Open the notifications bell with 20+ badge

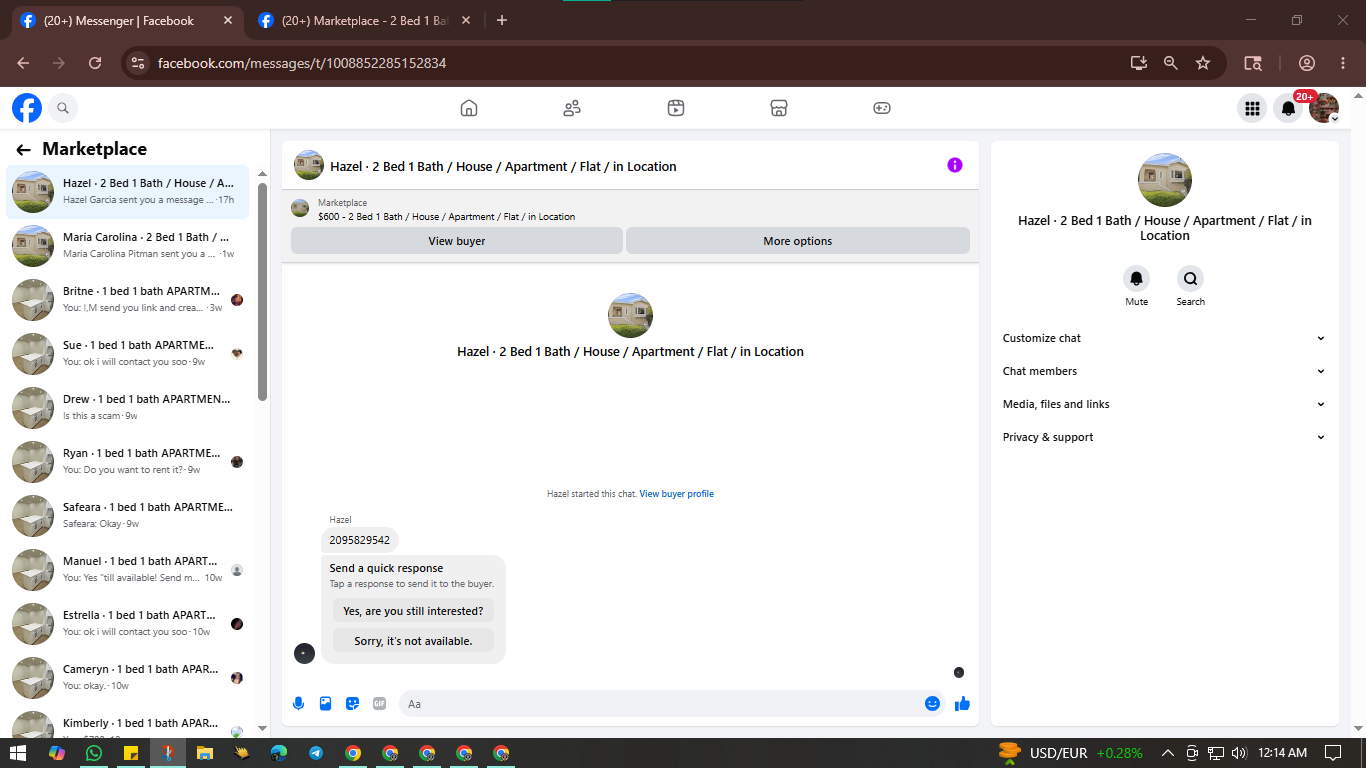pos(1289,108)
